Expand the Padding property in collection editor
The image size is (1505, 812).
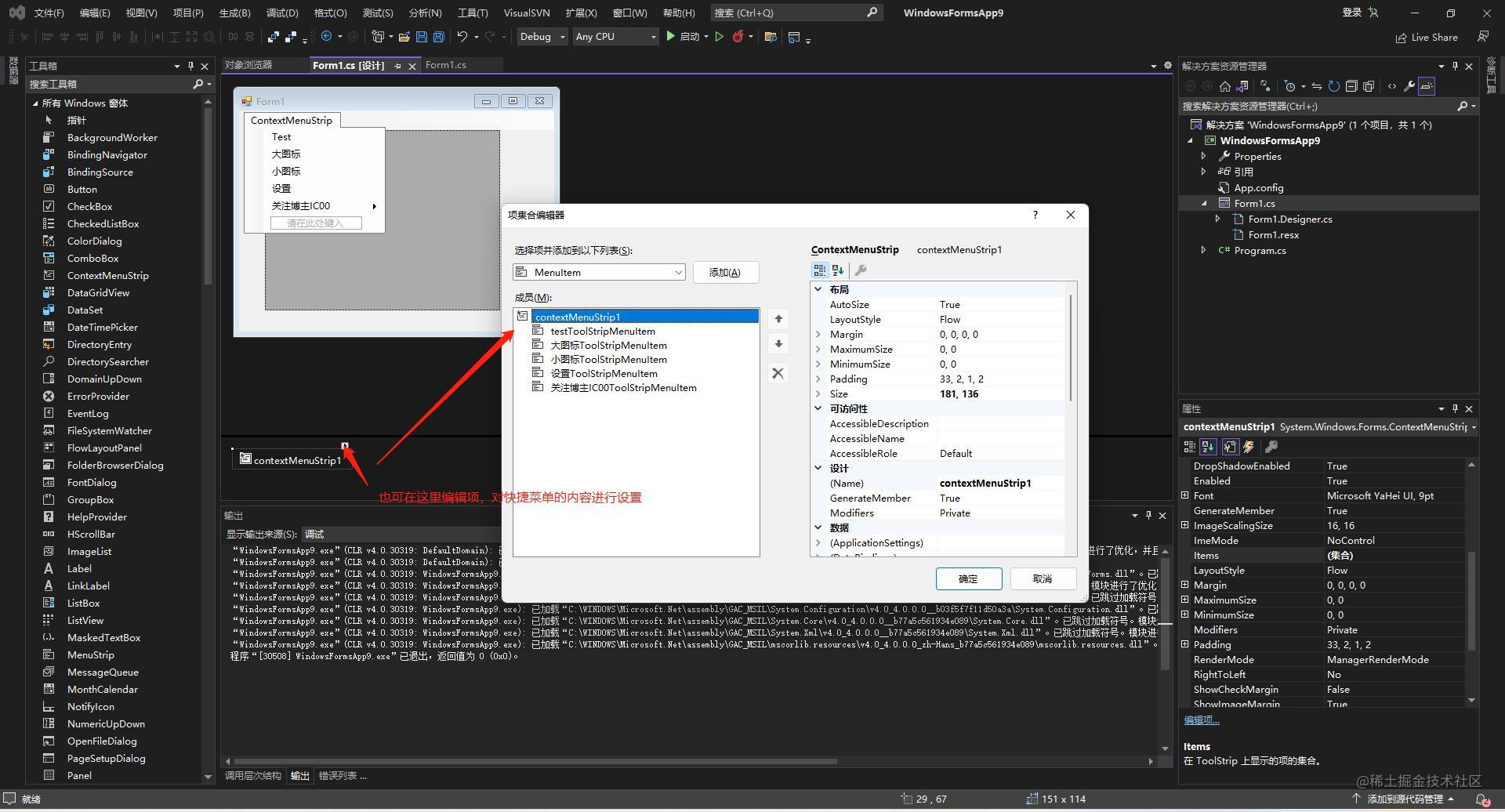click(x=818, y=379)
